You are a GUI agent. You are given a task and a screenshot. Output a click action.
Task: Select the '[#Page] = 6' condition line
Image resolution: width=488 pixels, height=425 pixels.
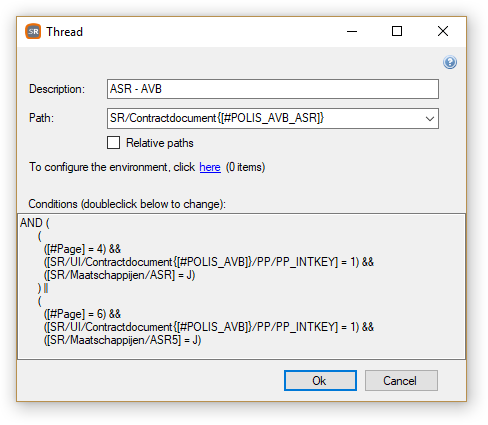point(82,314)
